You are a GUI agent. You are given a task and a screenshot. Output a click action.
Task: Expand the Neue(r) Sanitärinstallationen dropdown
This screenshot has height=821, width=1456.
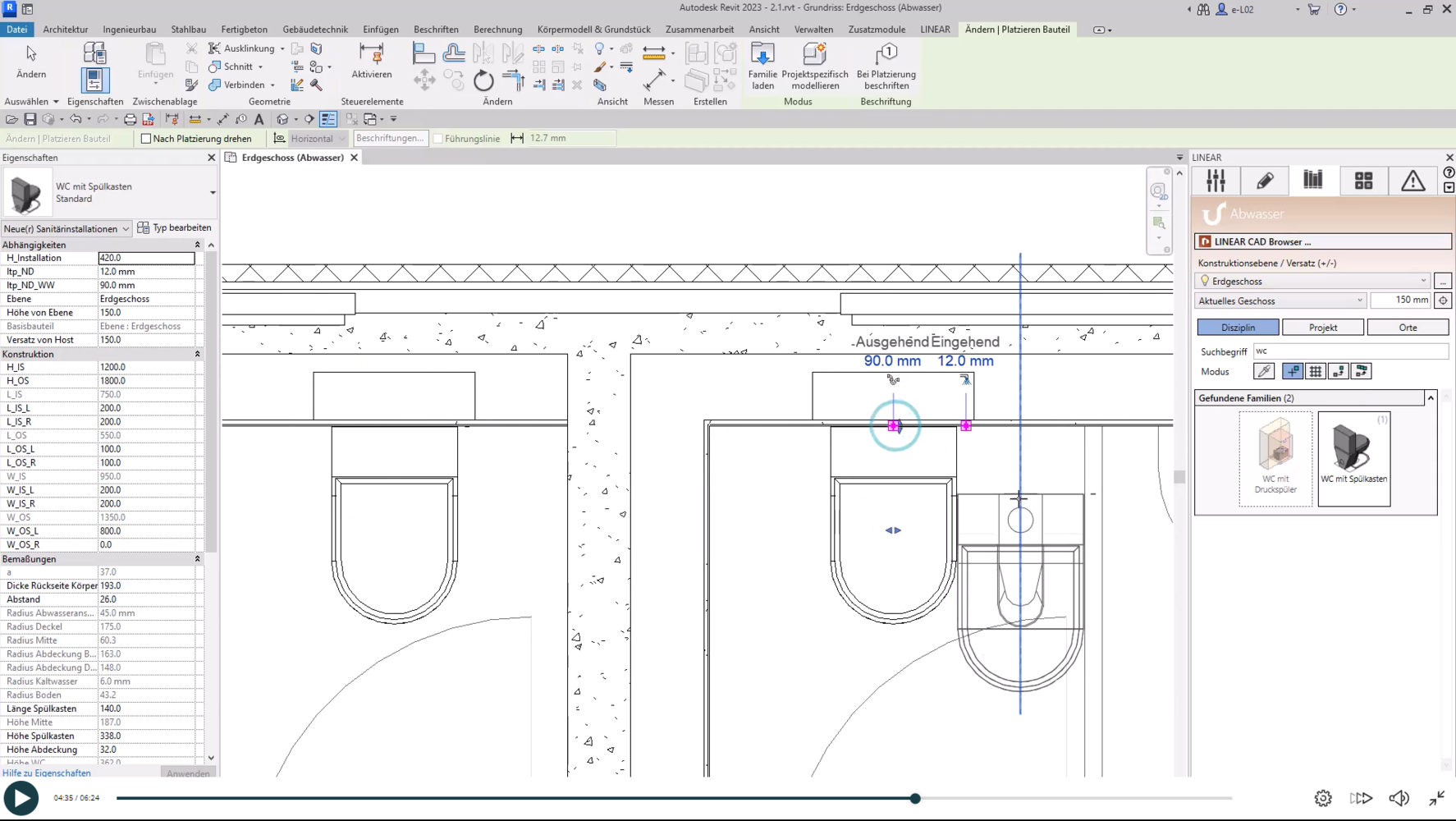pyautogui.click(x=66, y=229)
